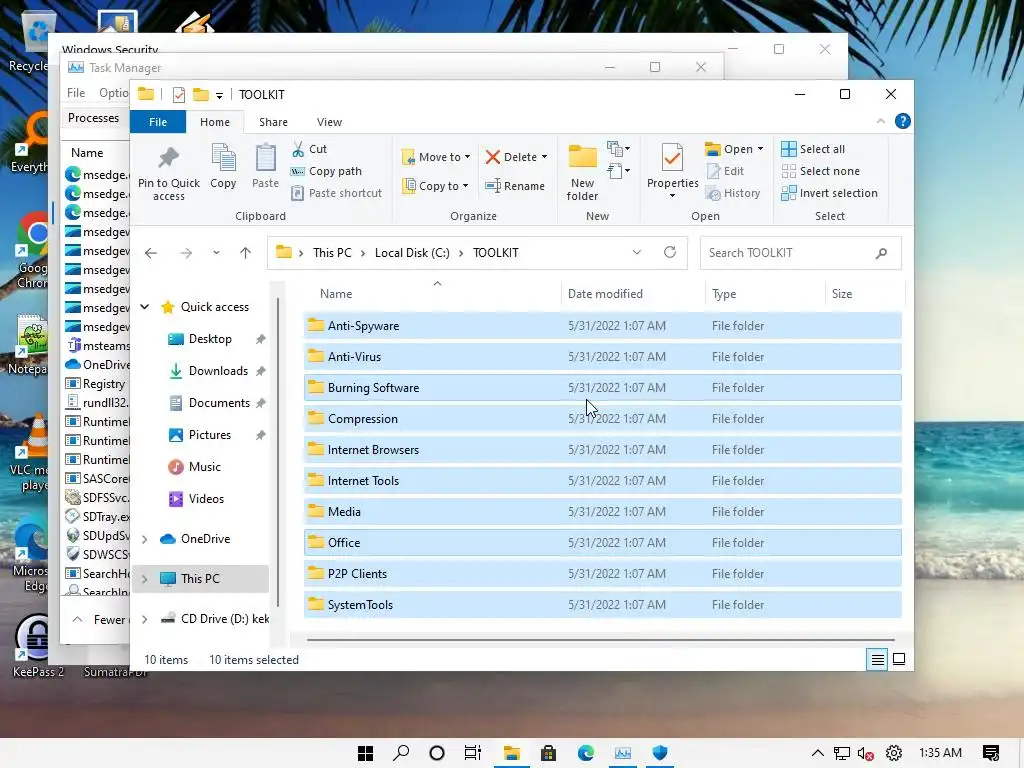Click the Rename command

[515, 186]
